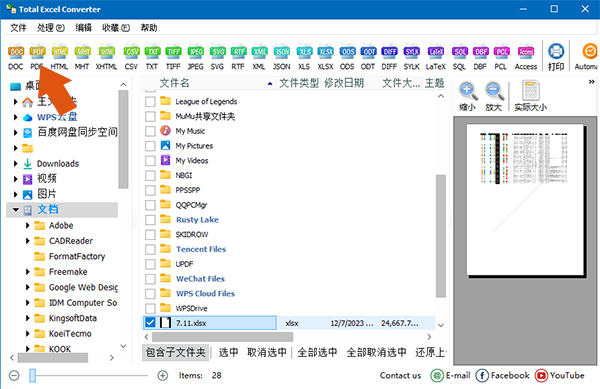Screen dimensions: 600x389
Task: Expand the KingsoftData folder
Action: 28,318
